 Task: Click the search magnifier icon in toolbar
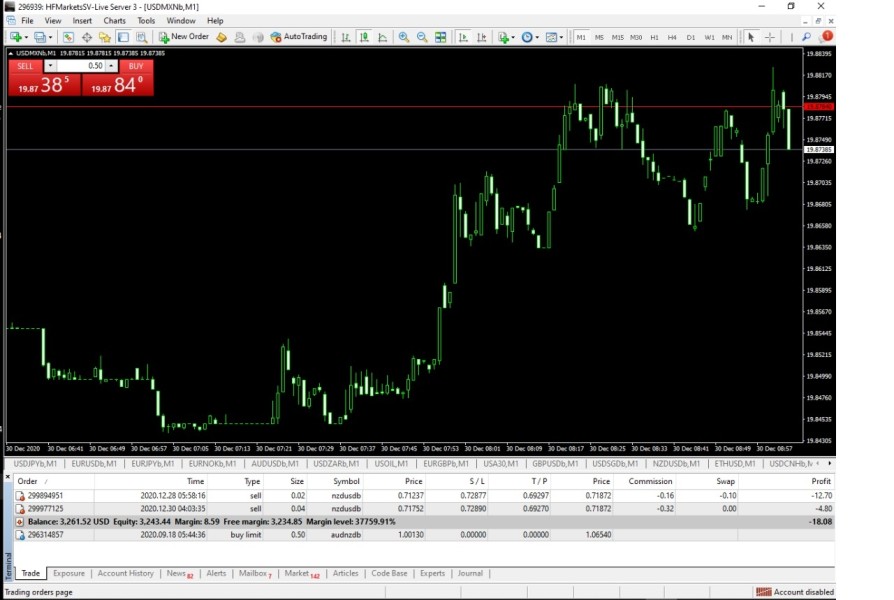click(x=807, y=37)
